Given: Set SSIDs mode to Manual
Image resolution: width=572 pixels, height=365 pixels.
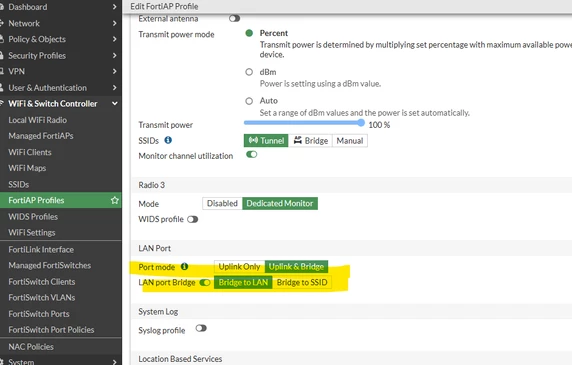Looking at the screenshot, I should point(349,140).
